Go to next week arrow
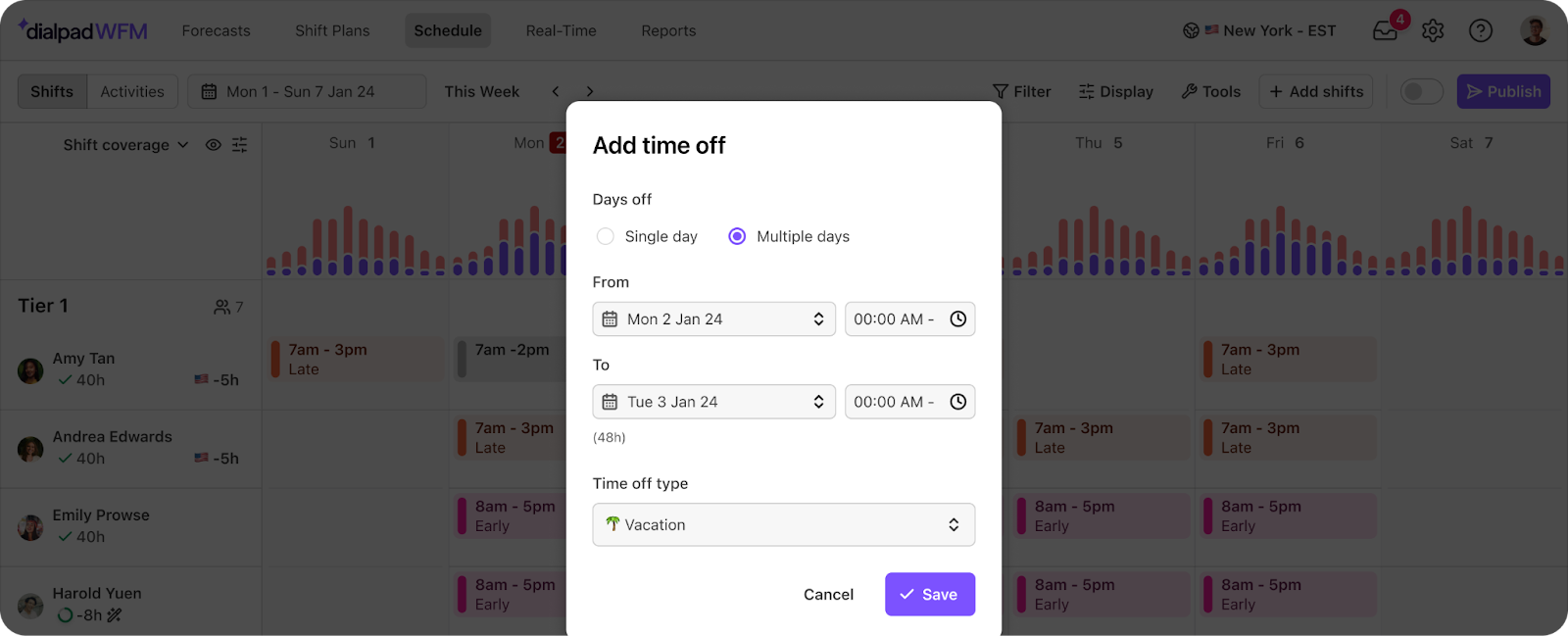Screen dimensions: 1568x636 pos(590,91)
